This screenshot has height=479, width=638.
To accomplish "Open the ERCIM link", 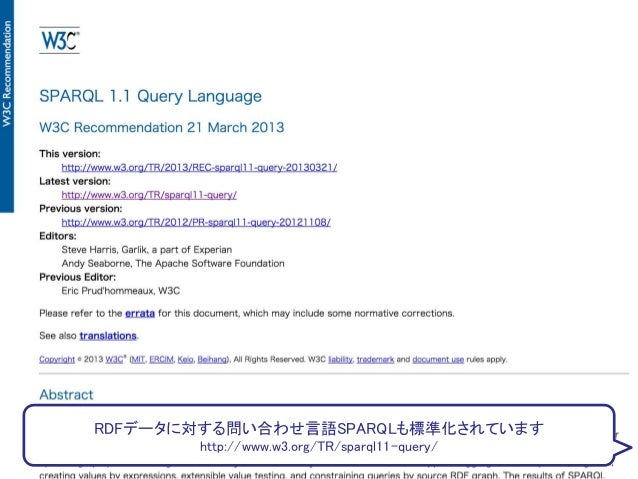I will 161,359.
